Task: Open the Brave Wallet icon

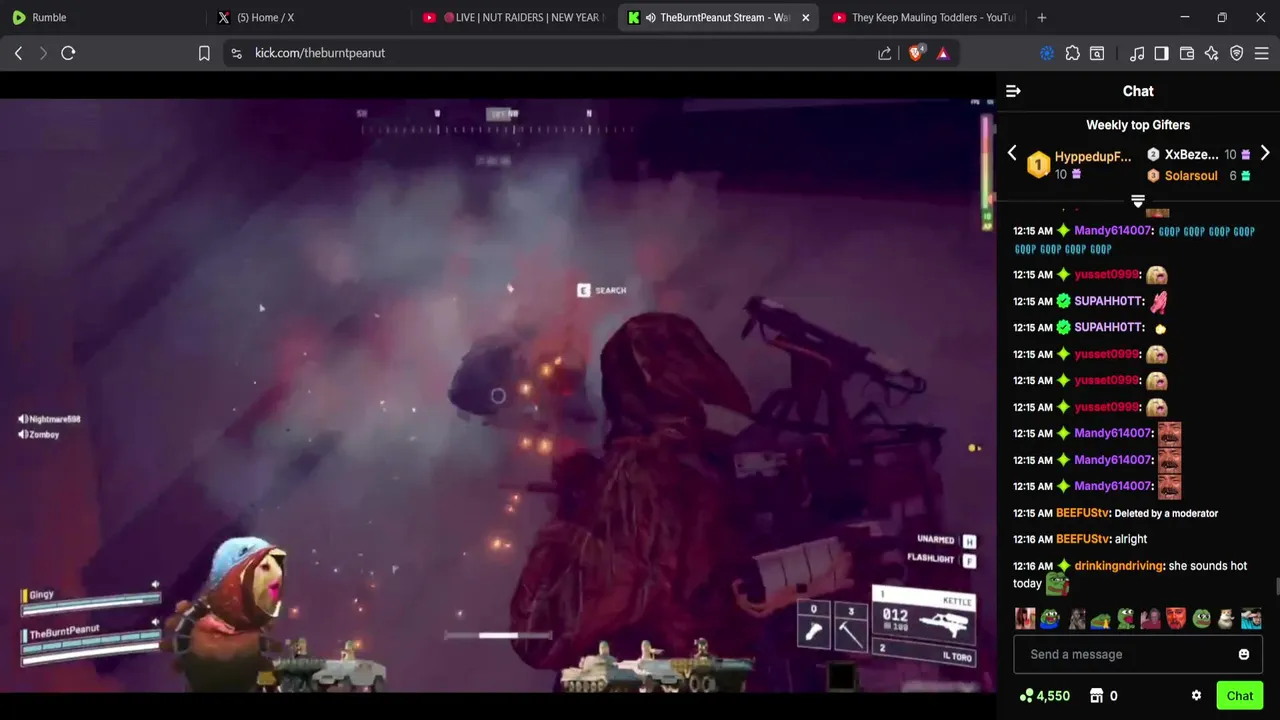Action: (x=1187, y=53)
